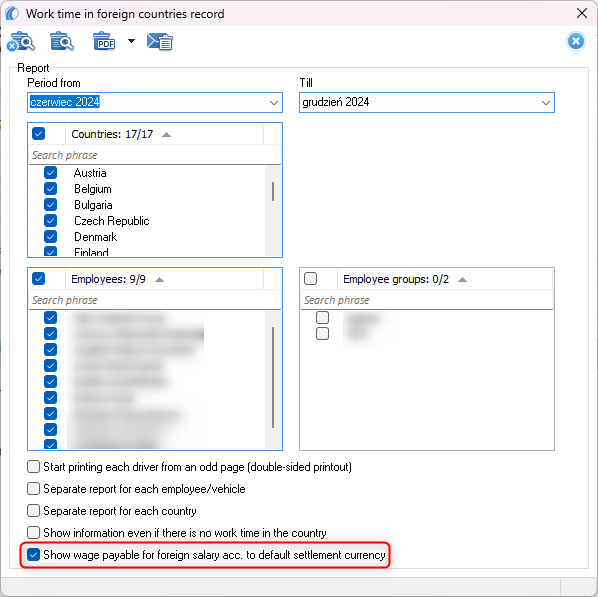Expand the PDF export options arrow
Screen dimensions: 598x597
click(x=131, y=41)
